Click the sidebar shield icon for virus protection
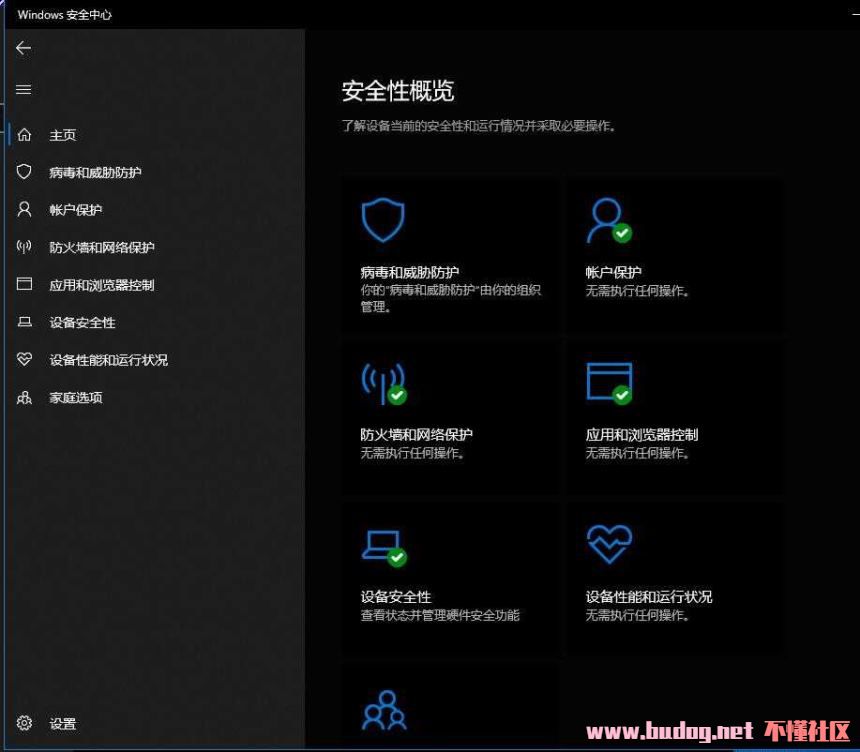The width and height of the screenshot is (860, 752). [24, 172]
